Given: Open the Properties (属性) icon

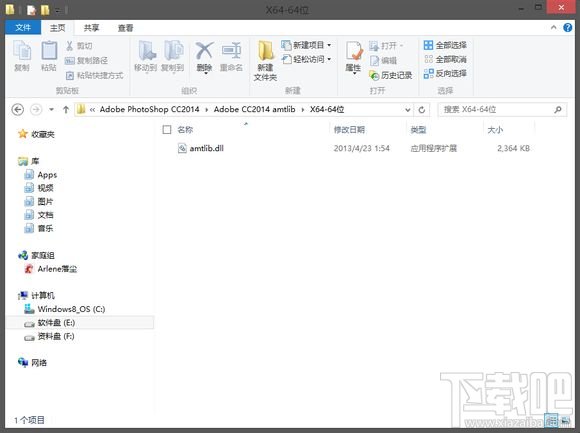Looking at the screenshot, I should pyautogui.click(x=354, y=57).
